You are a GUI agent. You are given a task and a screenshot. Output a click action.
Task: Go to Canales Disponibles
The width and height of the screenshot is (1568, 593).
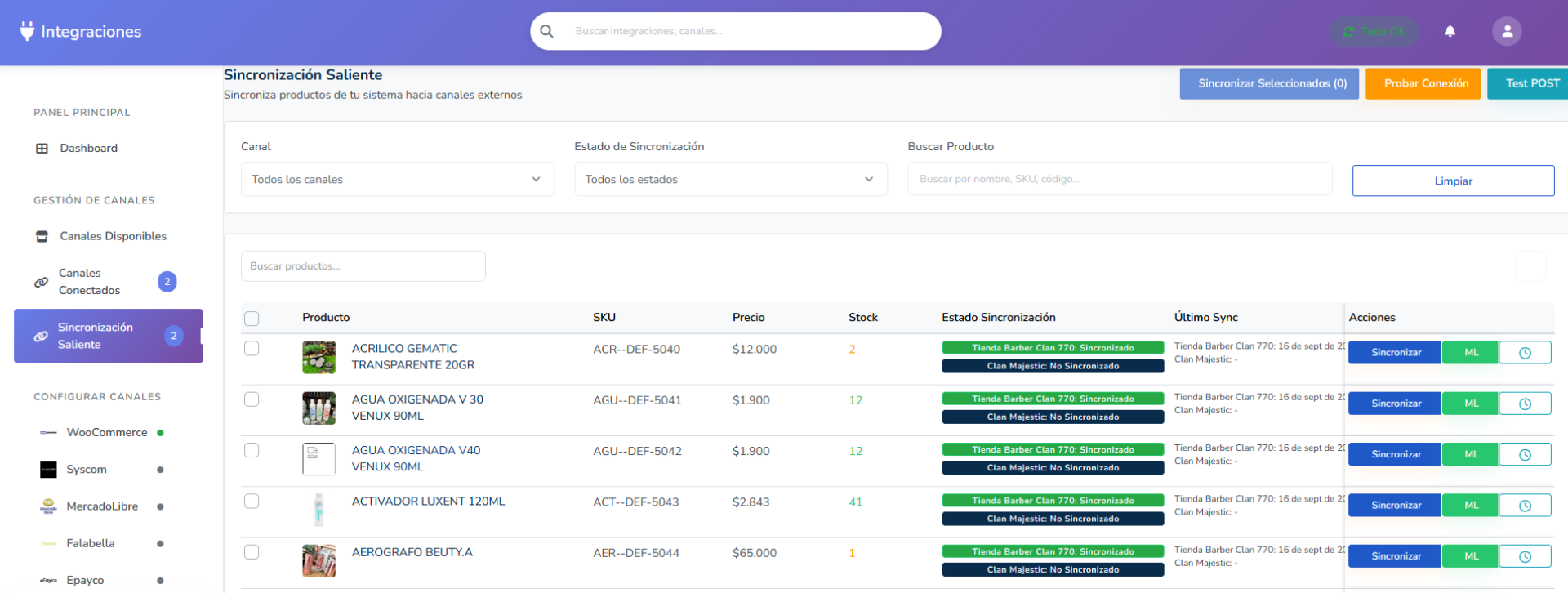109,236
